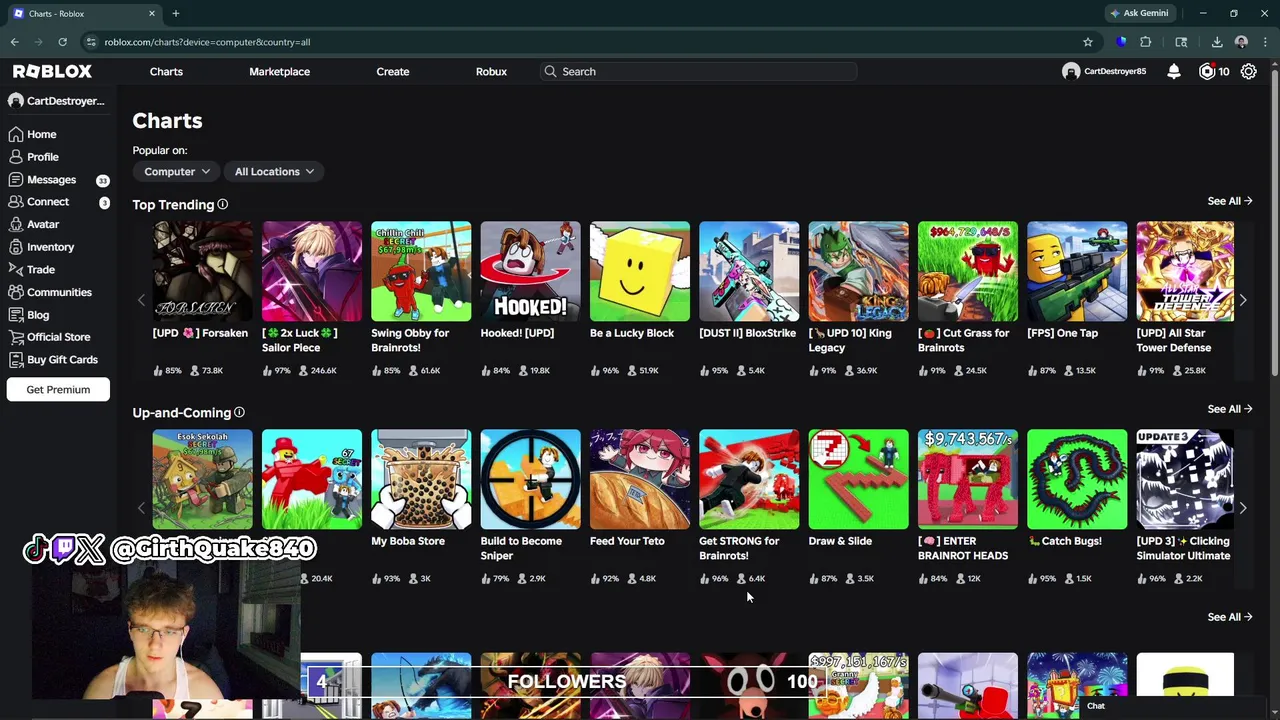
Task: Click the Blog sidebar icon
Action: (x=15, y=315)
